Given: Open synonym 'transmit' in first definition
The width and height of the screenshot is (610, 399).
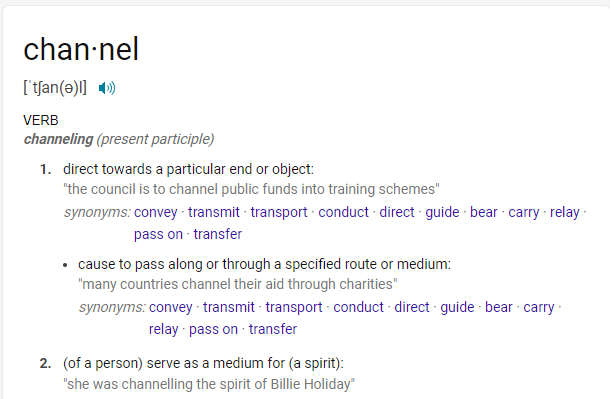Looking at the screenshot, I should [x=214, y=212].
